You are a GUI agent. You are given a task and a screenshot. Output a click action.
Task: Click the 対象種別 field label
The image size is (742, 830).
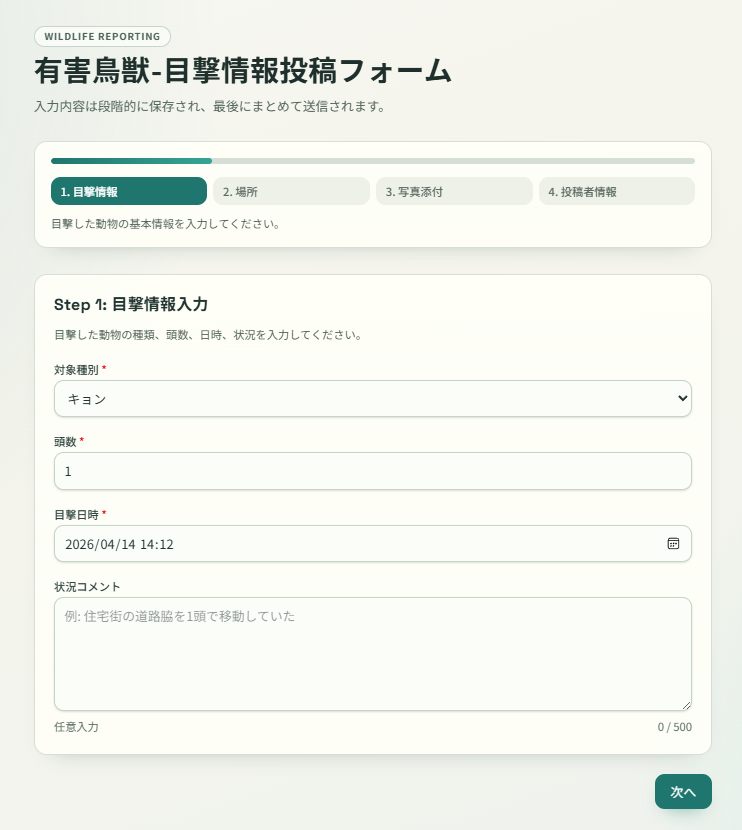[76, 369]
